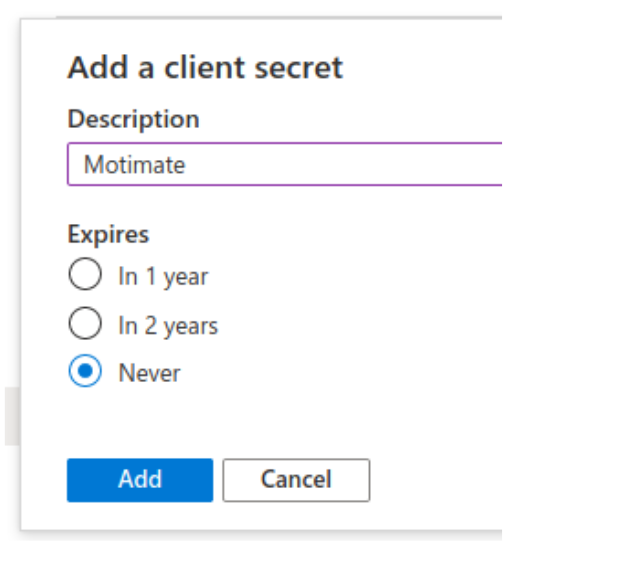Click the gray strip left of the dialog
Screen dimensions: 631x573
pos(10,416)
